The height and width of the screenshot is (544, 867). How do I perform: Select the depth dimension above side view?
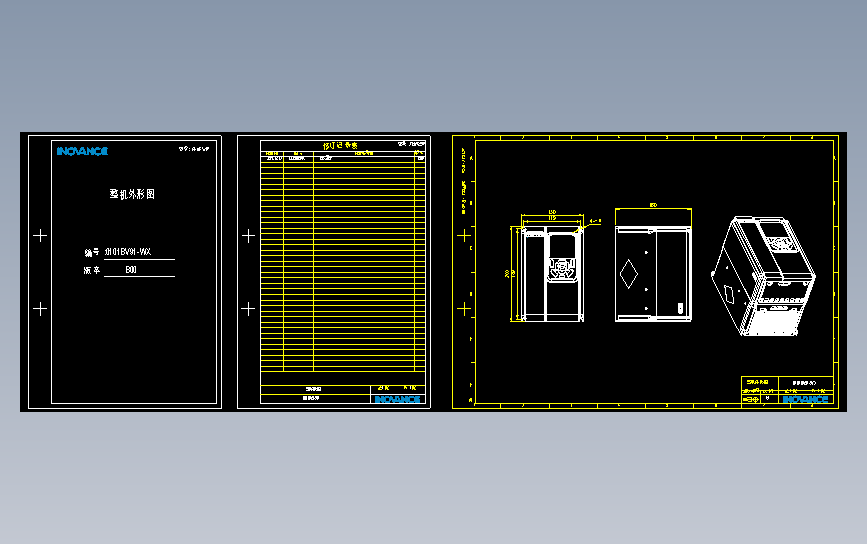click(x=653, y=205)
